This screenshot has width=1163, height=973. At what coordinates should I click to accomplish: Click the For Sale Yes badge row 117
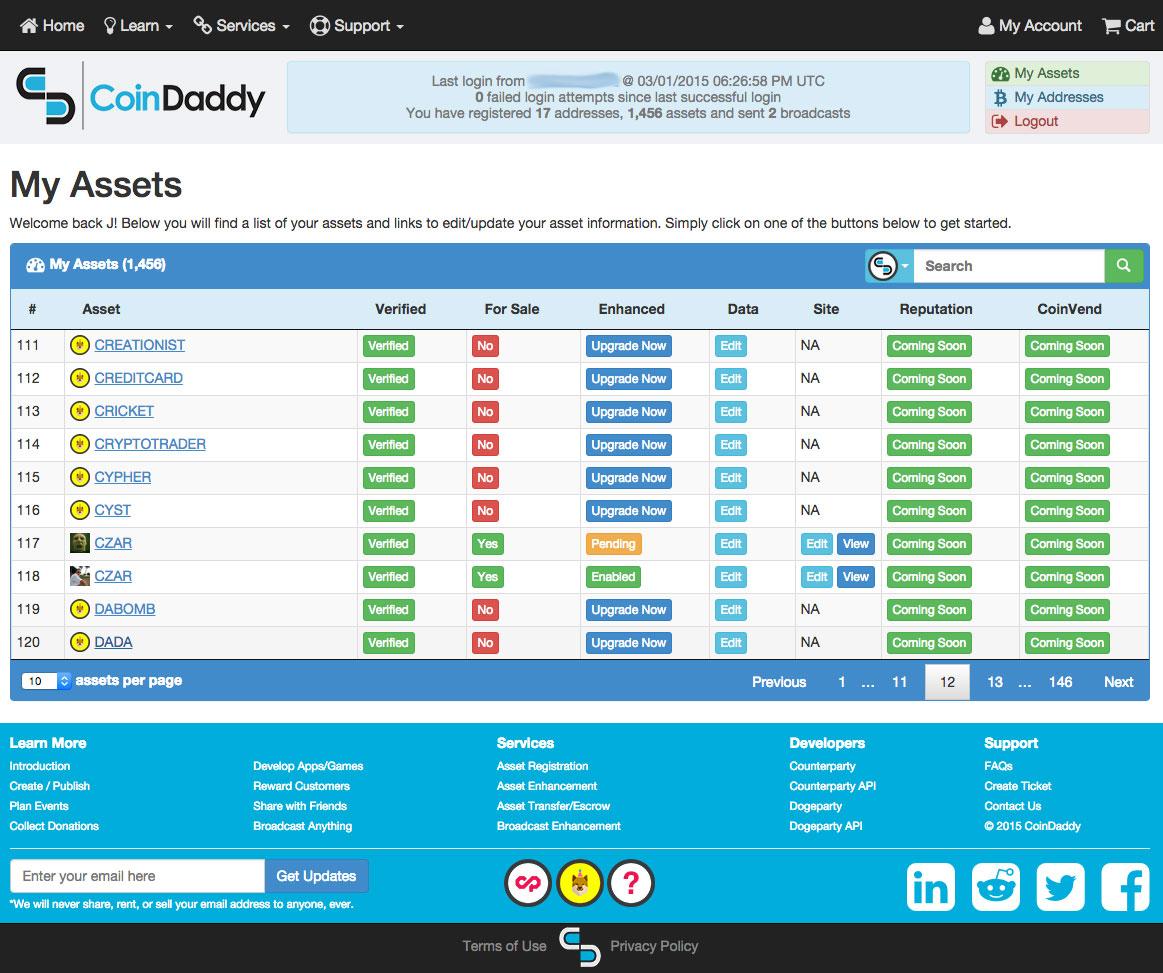pyautogui.click(x=487, y=544)
